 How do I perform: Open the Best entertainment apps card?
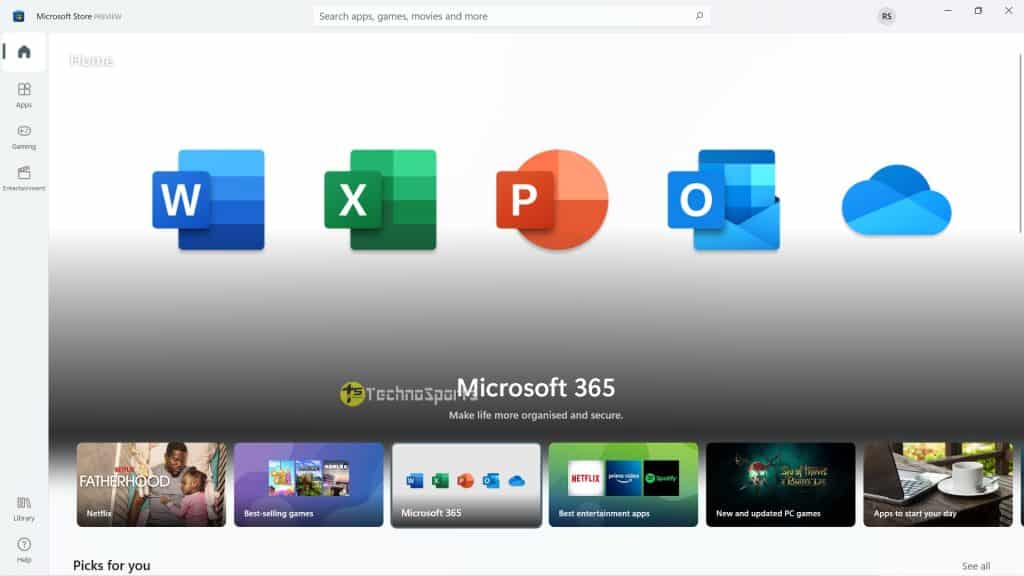tap(623, 485)
